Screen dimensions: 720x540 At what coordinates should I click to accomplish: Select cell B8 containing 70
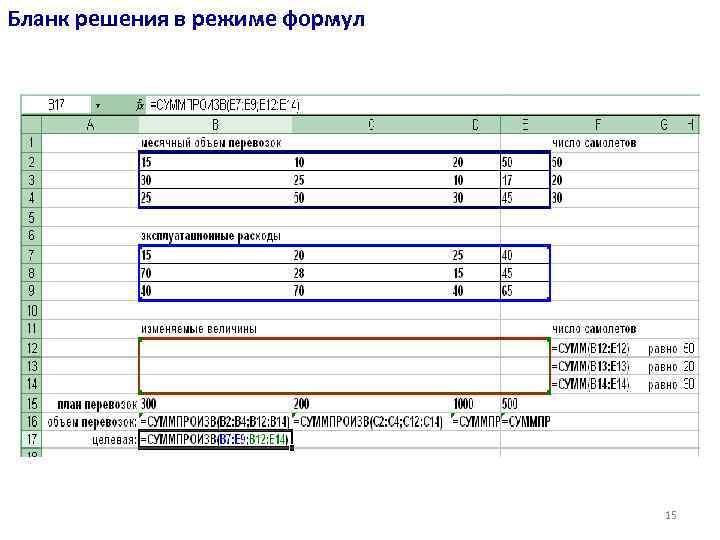pos(215,273)
